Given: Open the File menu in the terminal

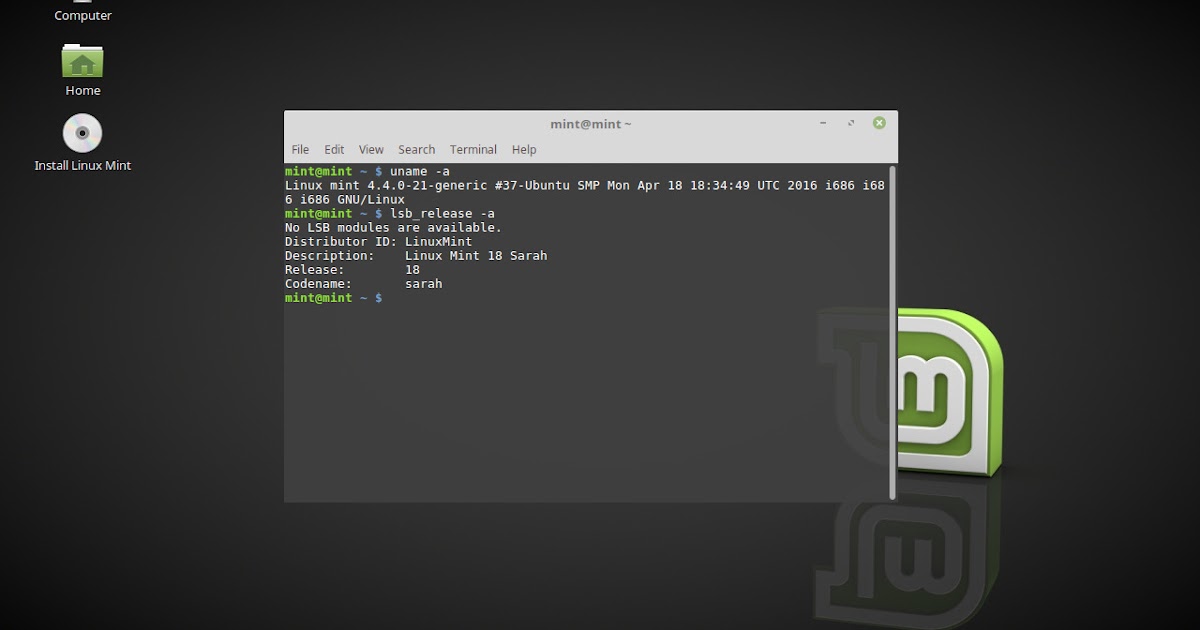Looking at the screenshot, I should point(300,149).
